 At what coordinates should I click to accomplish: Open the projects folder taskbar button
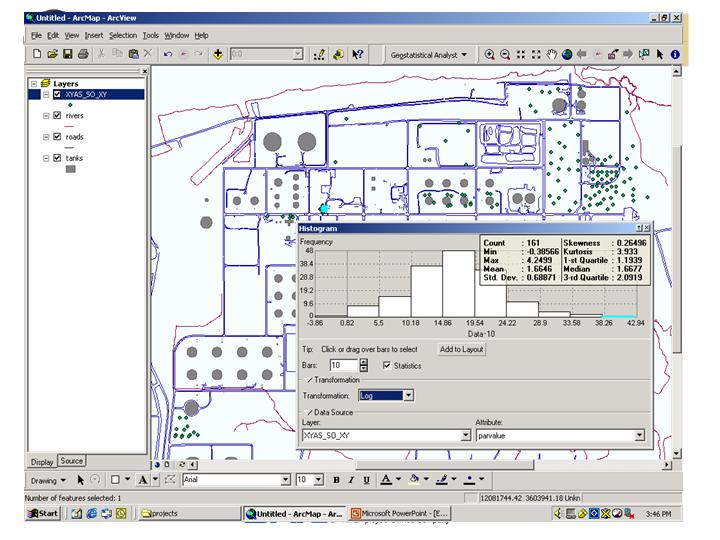click(188, 513)
